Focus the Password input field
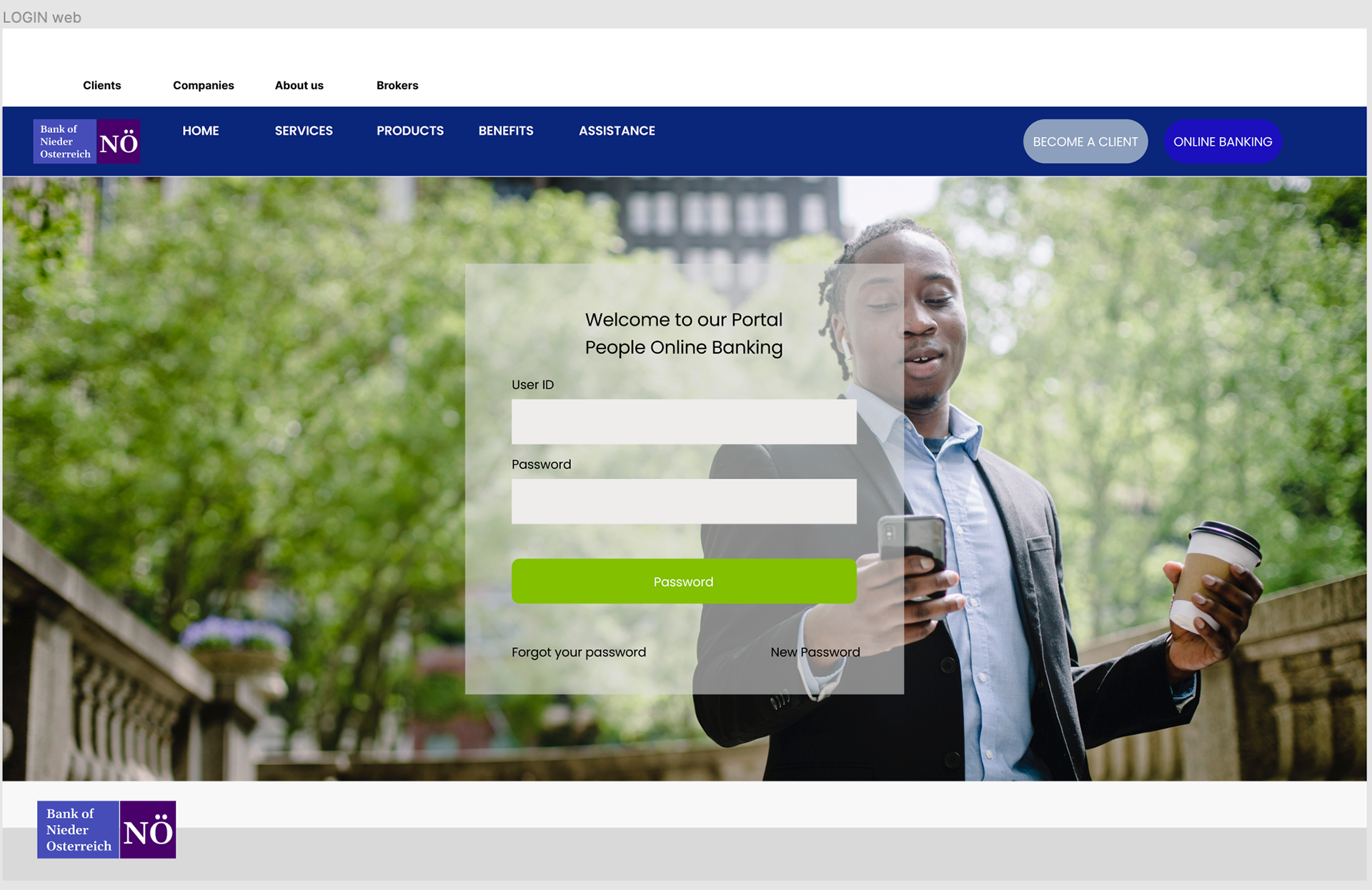The height and width of the screenshot is (890, 1372). pyautogui.click(x=684, y=501)
